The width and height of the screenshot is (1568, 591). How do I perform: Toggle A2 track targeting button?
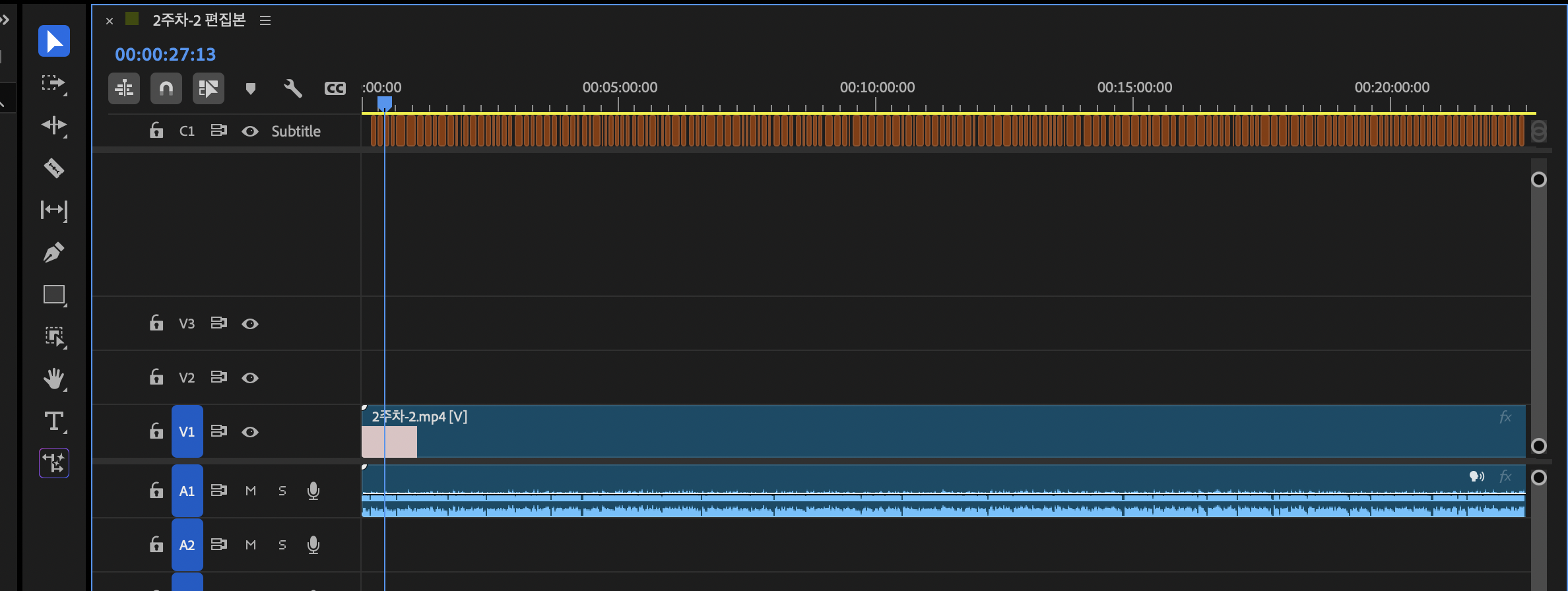point(187,545)
